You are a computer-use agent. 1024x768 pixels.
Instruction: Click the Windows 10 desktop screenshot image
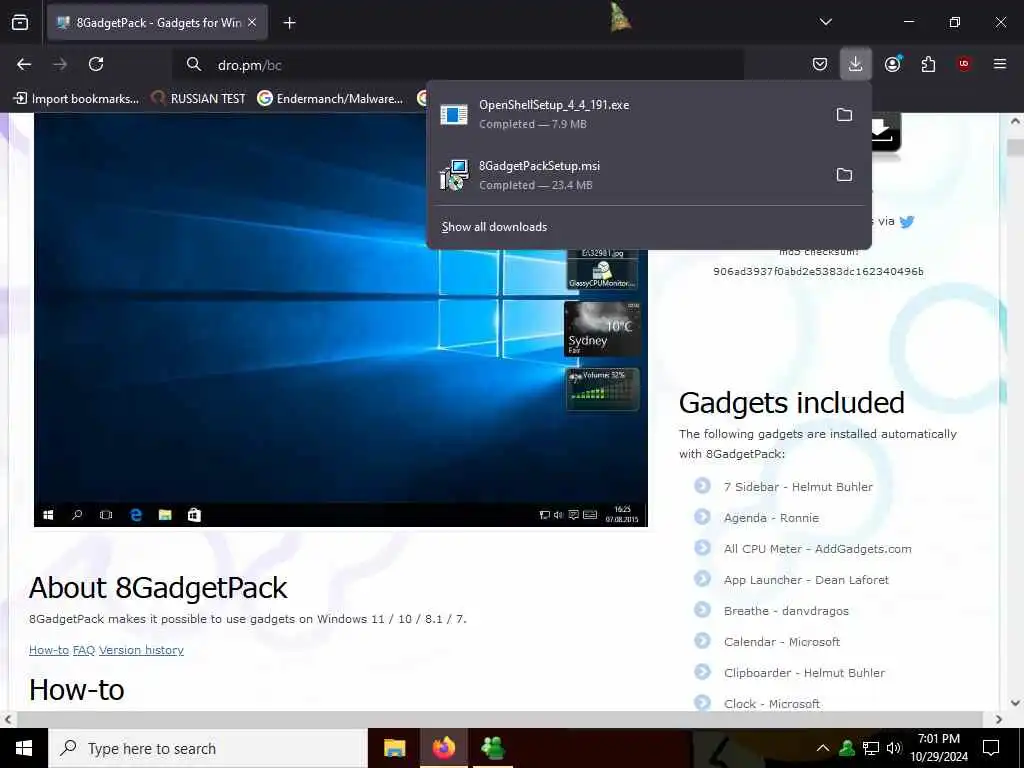coord(340,319)
